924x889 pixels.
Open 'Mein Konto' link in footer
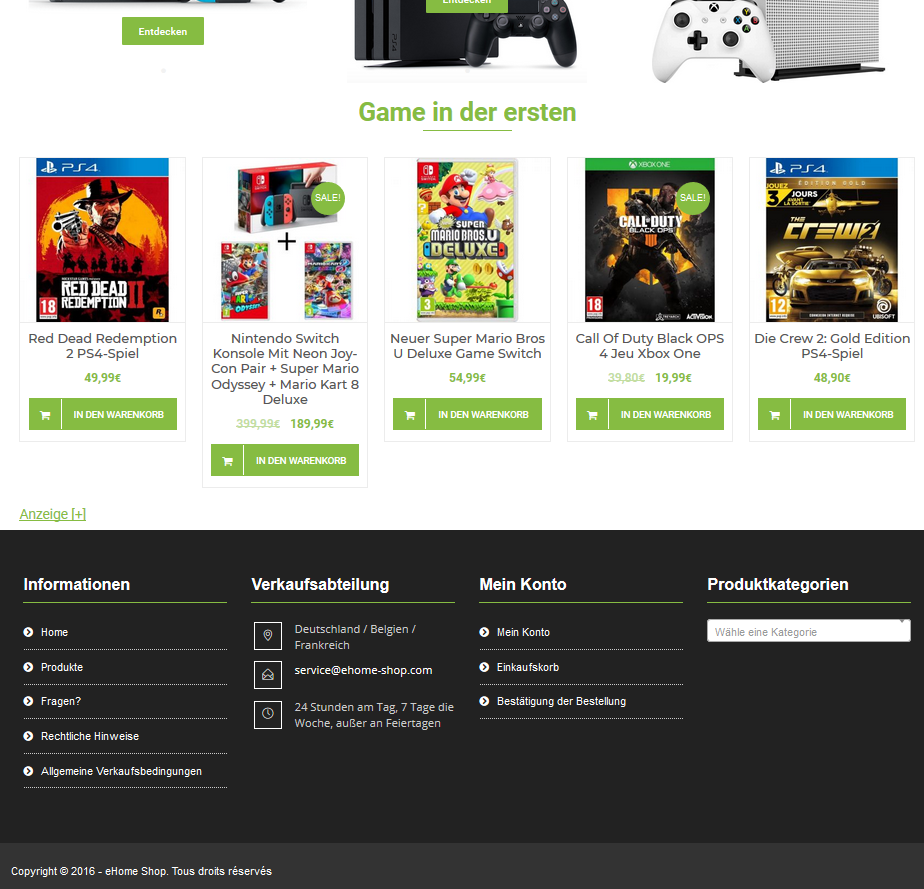[523, 632]
